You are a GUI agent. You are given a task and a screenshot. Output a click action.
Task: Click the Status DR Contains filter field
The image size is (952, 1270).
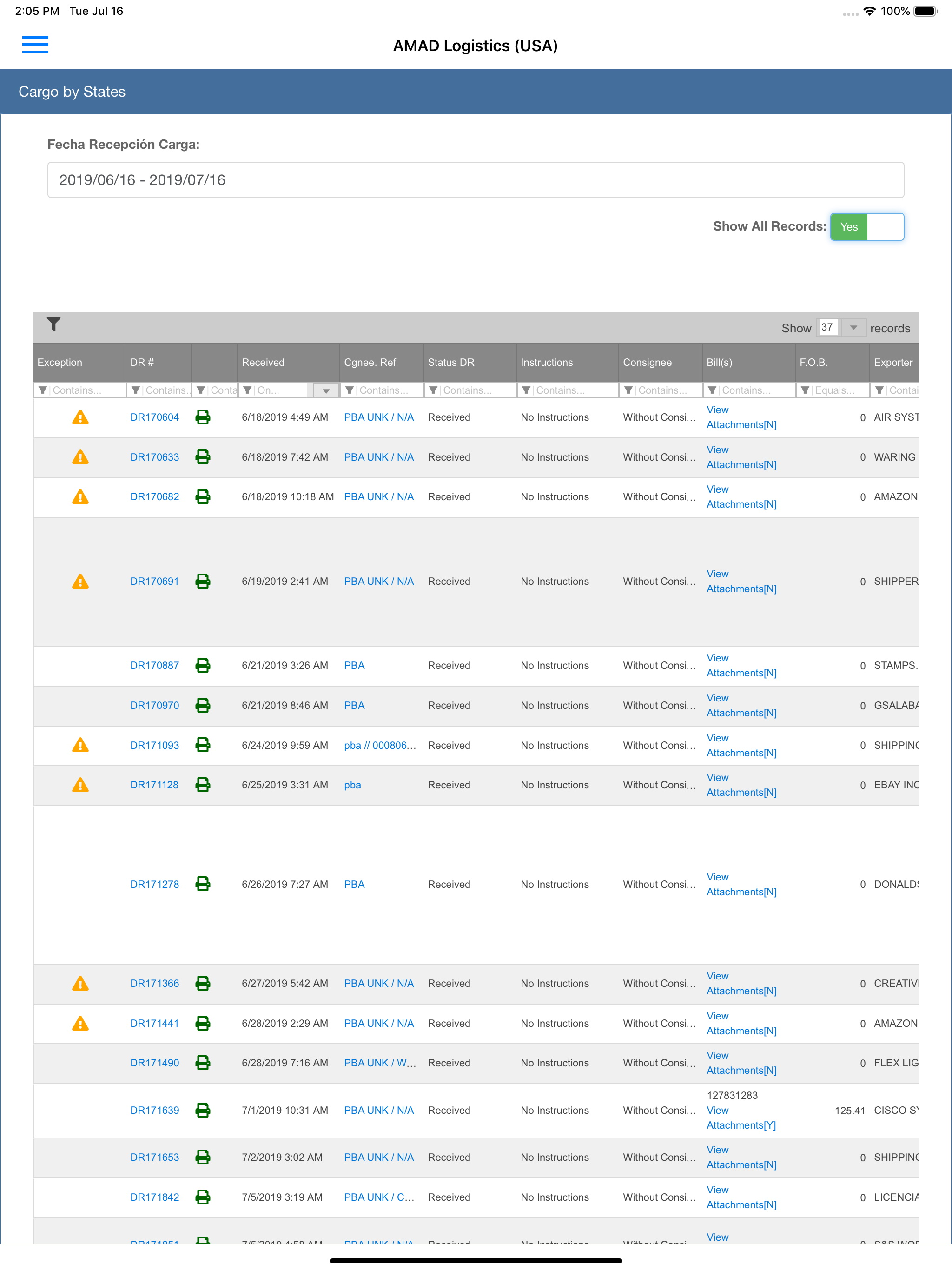(470, 390)
